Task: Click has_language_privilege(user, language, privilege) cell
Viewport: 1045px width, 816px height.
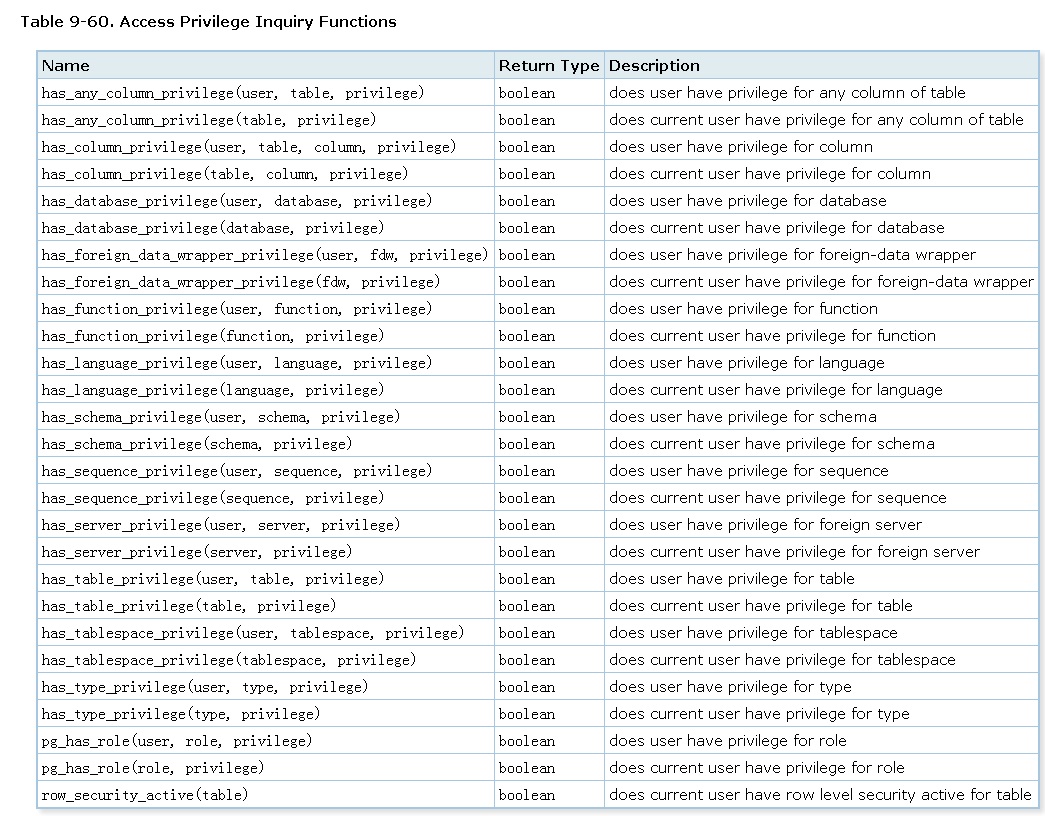Action: tap(237, 363)
